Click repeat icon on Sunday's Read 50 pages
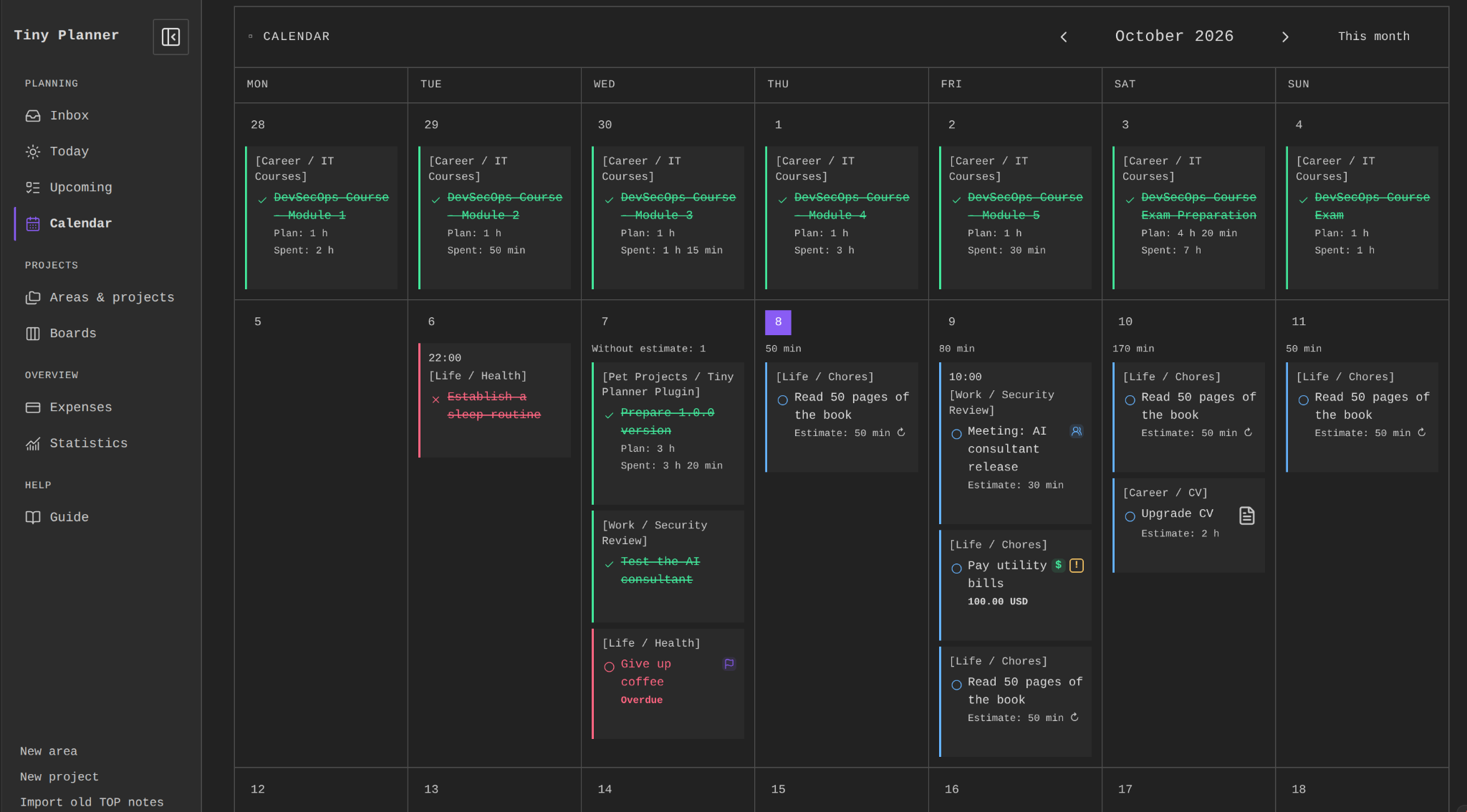 [1421, 432]
